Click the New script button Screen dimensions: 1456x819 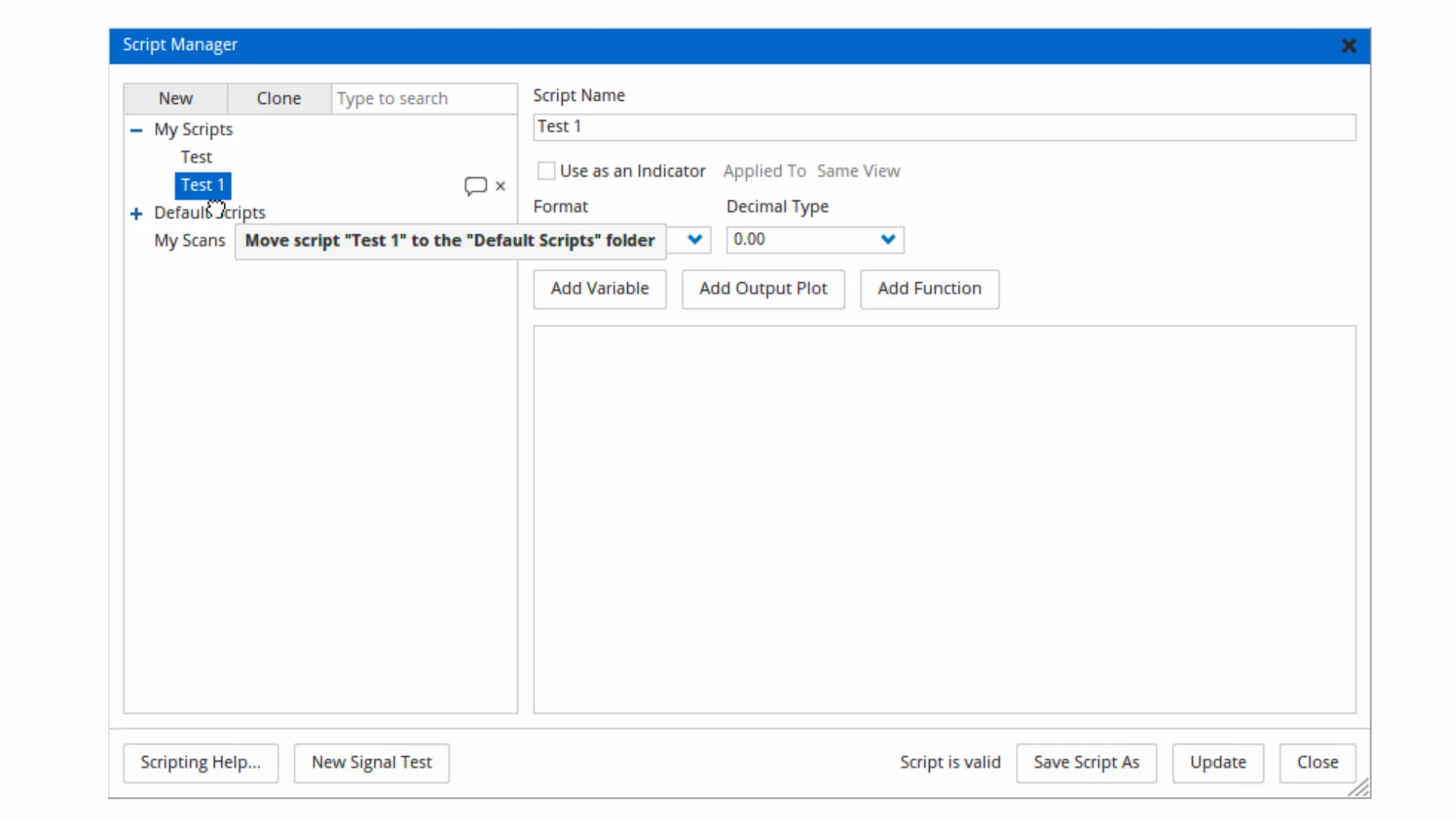tap(176, 99)
